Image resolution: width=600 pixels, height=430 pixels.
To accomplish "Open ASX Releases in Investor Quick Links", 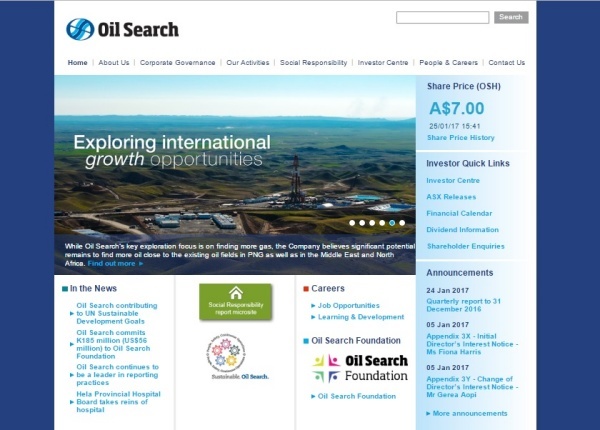I will pyautogui.click(x=451, y=196).
